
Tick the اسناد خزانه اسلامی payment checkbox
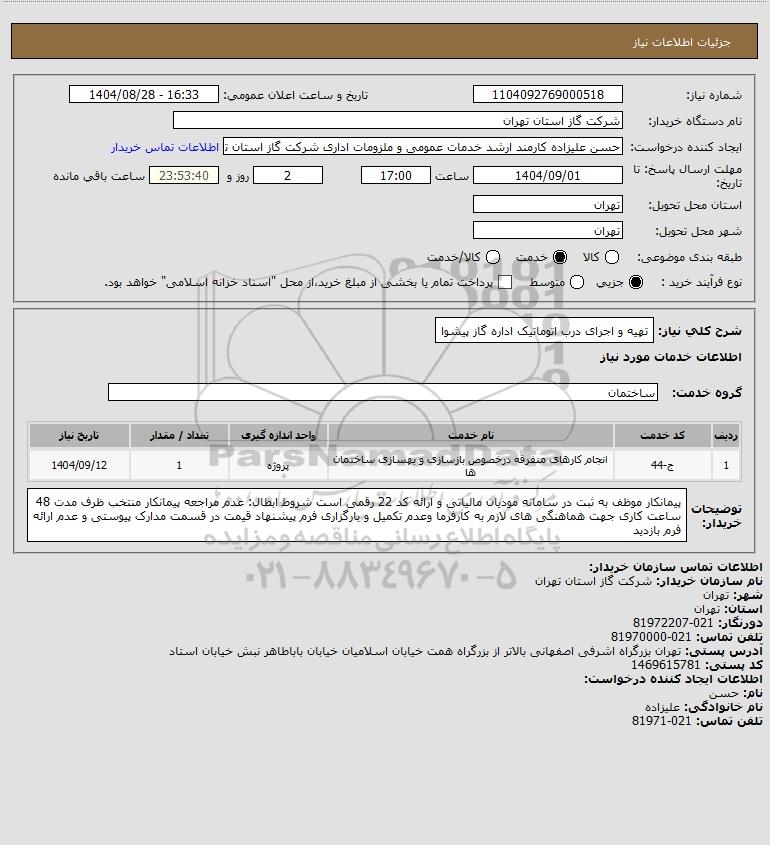[505, 282]
